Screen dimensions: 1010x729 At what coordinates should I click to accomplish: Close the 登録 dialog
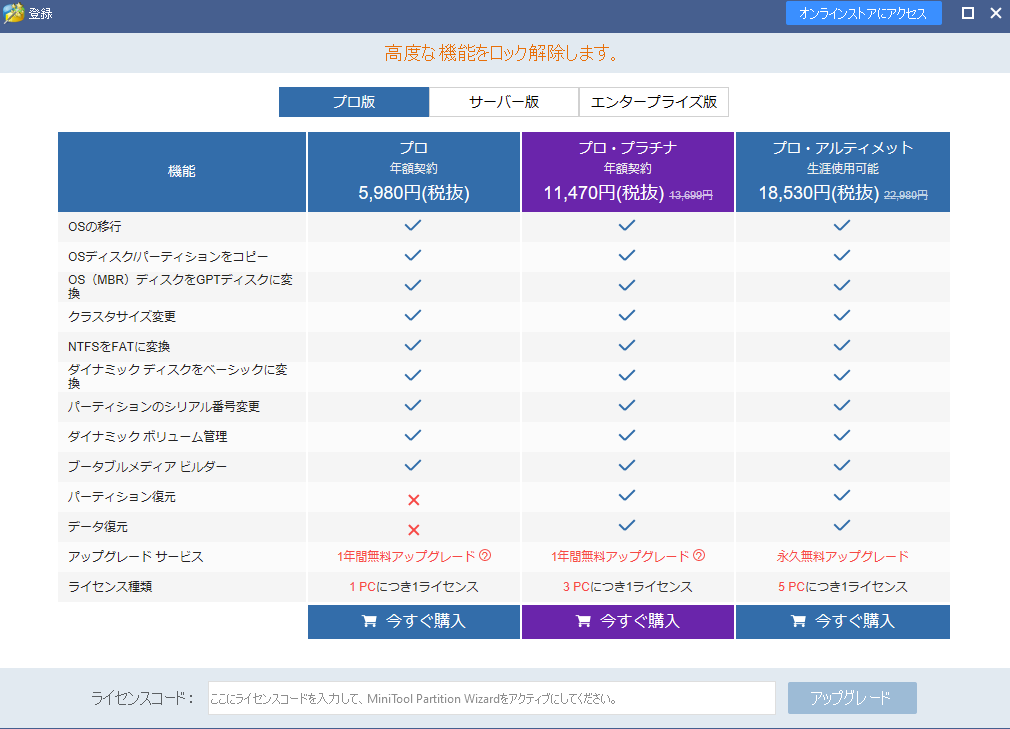tap(996, 13)
